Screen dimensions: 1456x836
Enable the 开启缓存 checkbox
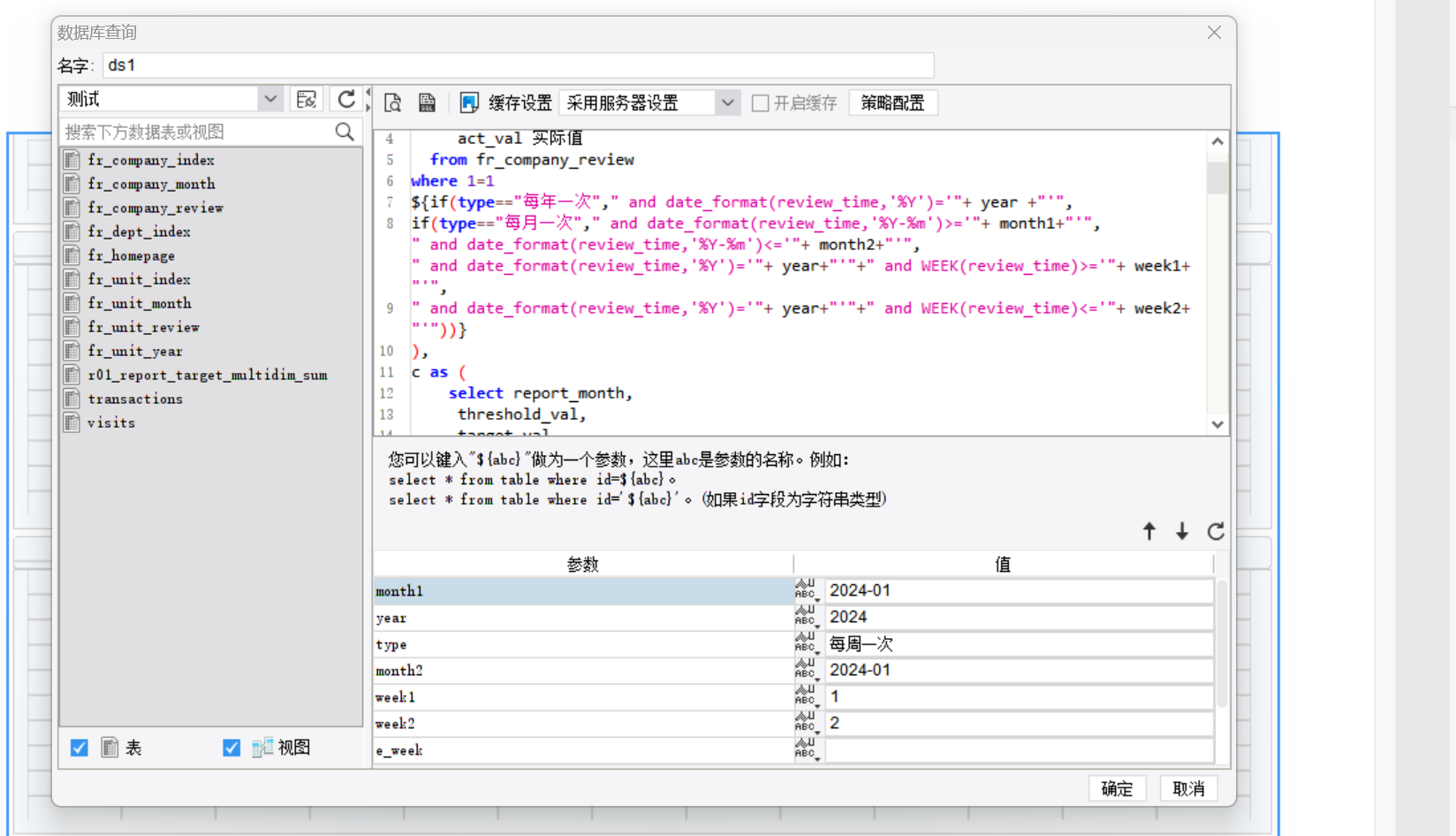click(x=760, y=103)
